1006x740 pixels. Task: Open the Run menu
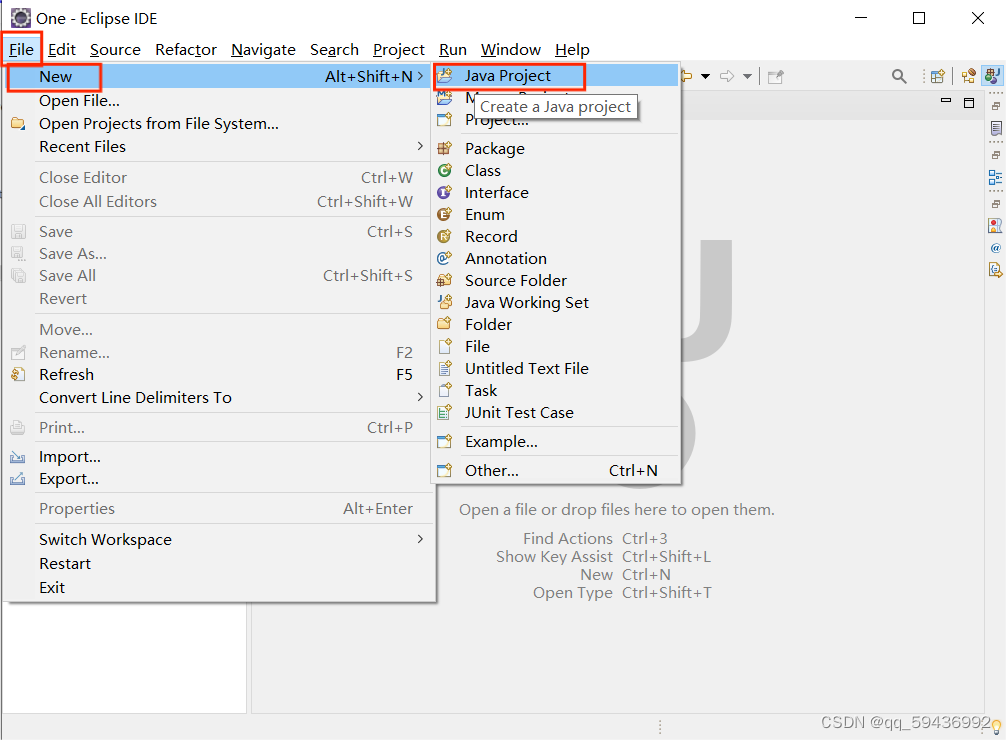(x=452, y=49)
